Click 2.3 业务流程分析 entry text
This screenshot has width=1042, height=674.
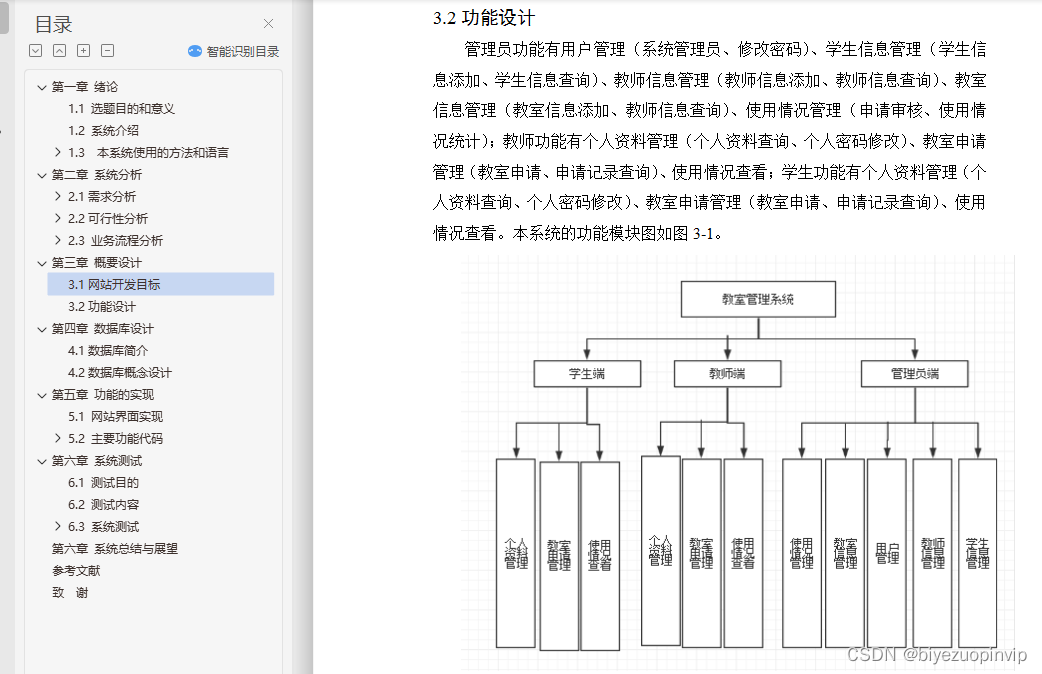115,240
